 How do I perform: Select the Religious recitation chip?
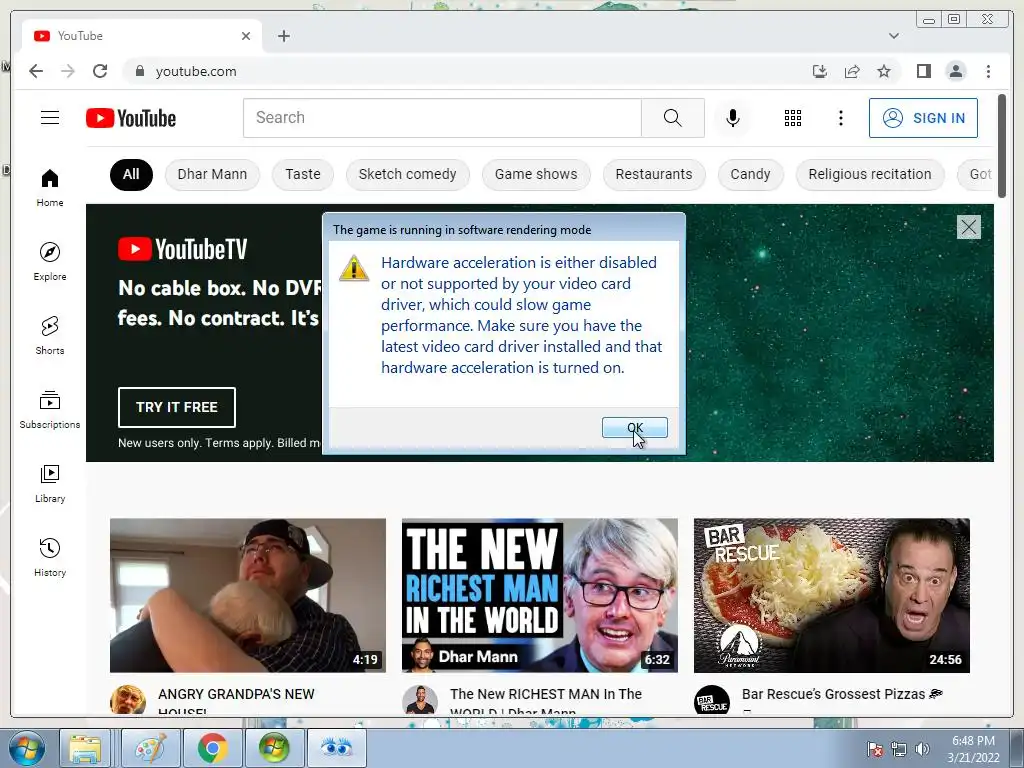tap(870, 174)
